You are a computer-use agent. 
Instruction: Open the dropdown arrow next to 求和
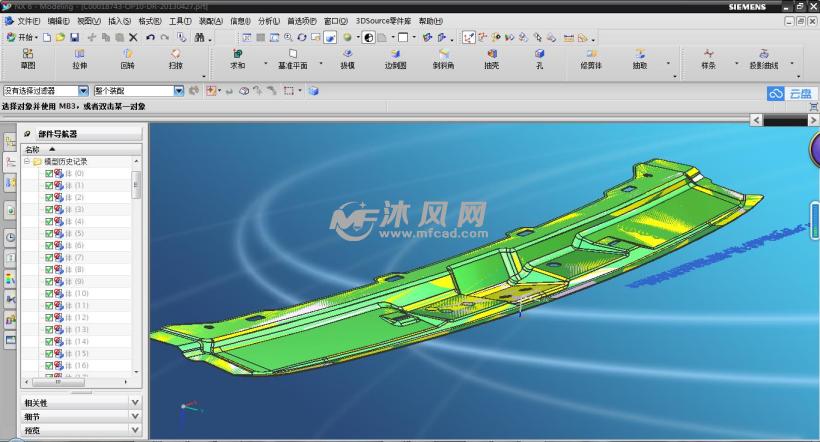click(x=266, y=64)
